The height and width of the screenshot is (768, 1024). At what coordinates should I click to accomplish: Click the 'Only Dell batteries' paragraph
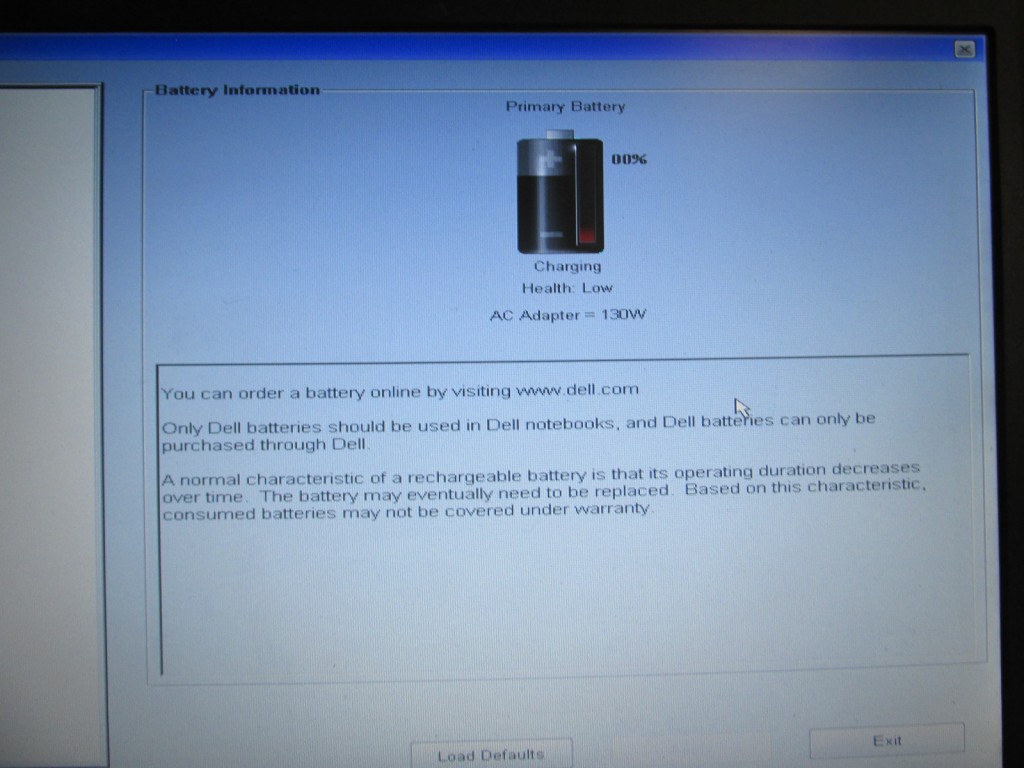pyautogui.click(x=518, y=433)
